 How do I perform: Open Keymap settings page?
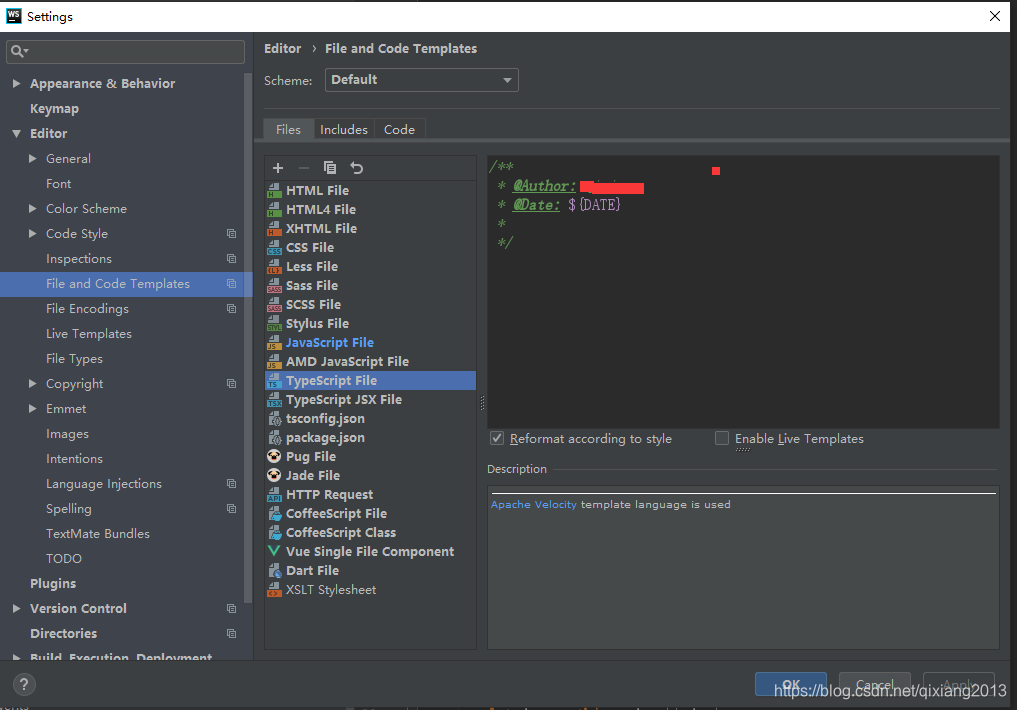[54, 108]
